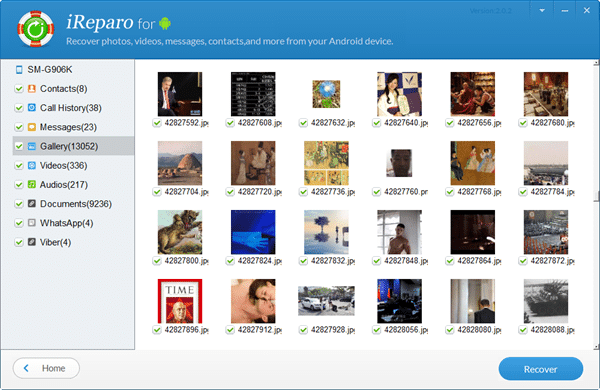Select thumbnail 42827736 floral painting
This screenshot has width=600, height=390.
pyautogui.click(x=326, y=163)
